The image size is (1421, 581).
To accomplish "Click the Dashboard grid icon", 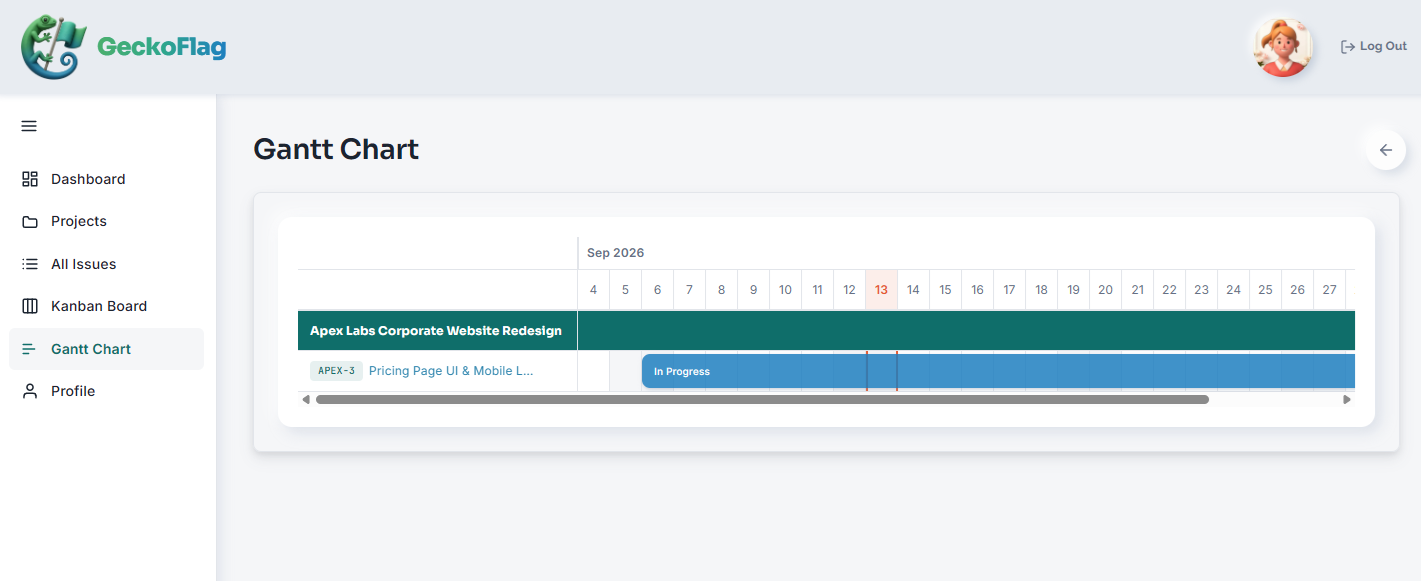I will 30,179.
